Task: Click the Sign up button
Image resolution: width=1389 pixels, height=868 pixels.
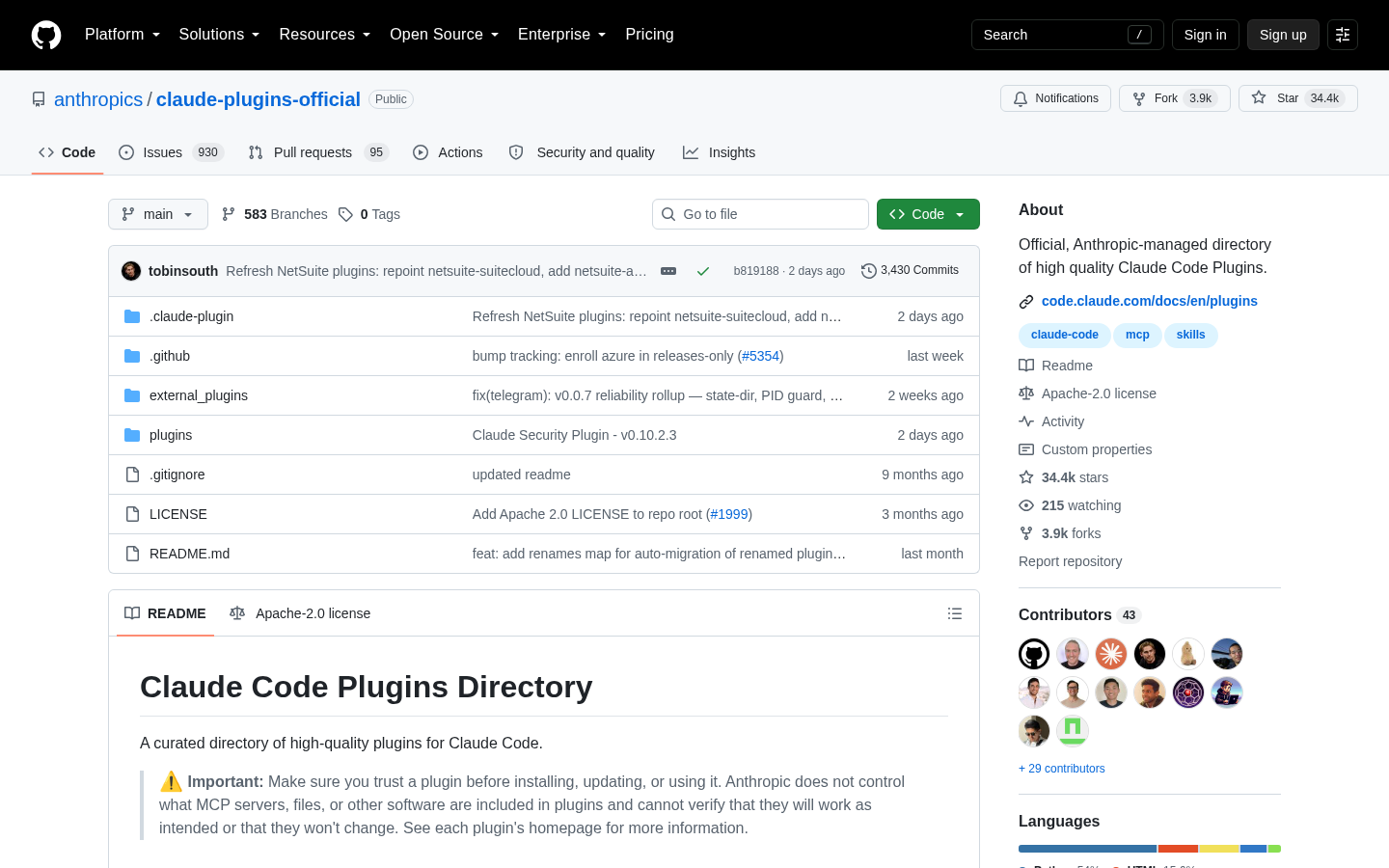Action: coord(1283,35)
